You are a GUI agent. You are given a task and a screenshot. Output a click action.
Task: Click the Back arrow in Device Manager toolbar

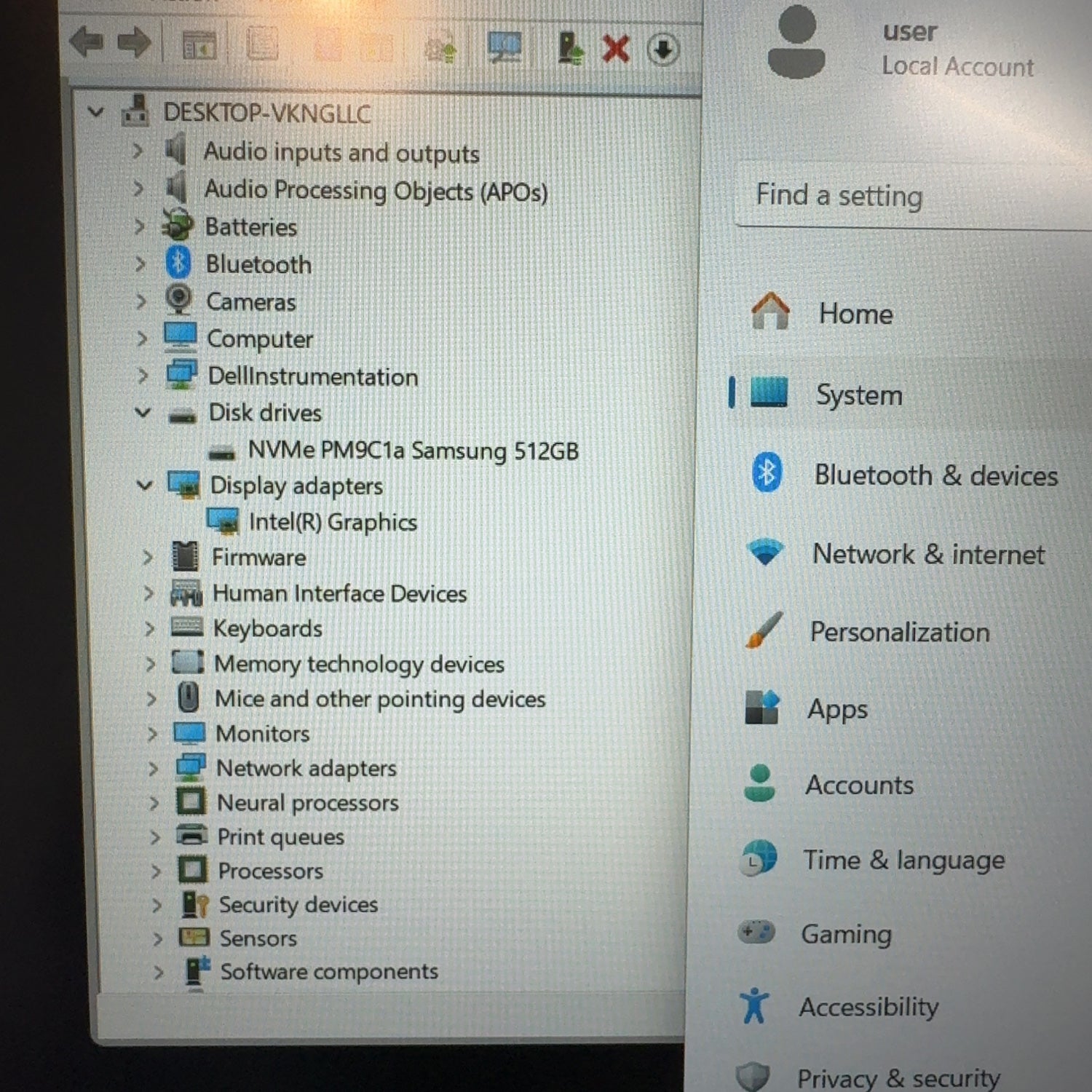(x=87, y=43)
